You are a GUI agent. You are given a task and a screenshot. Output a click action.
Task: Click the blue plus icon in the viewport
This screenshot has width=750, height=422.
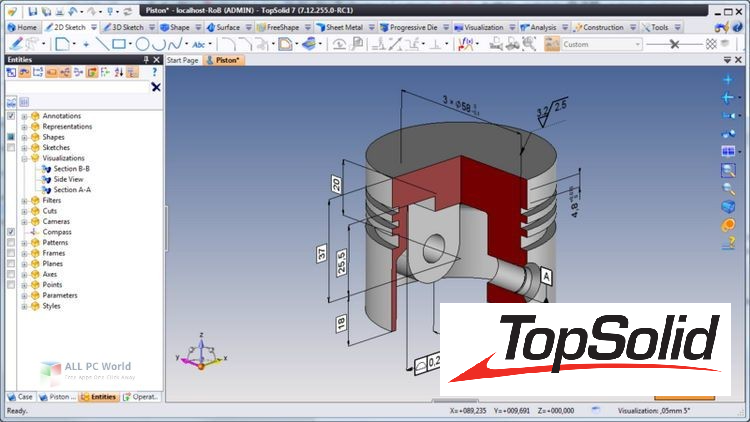pyautogui.click(x=728, y=79)
